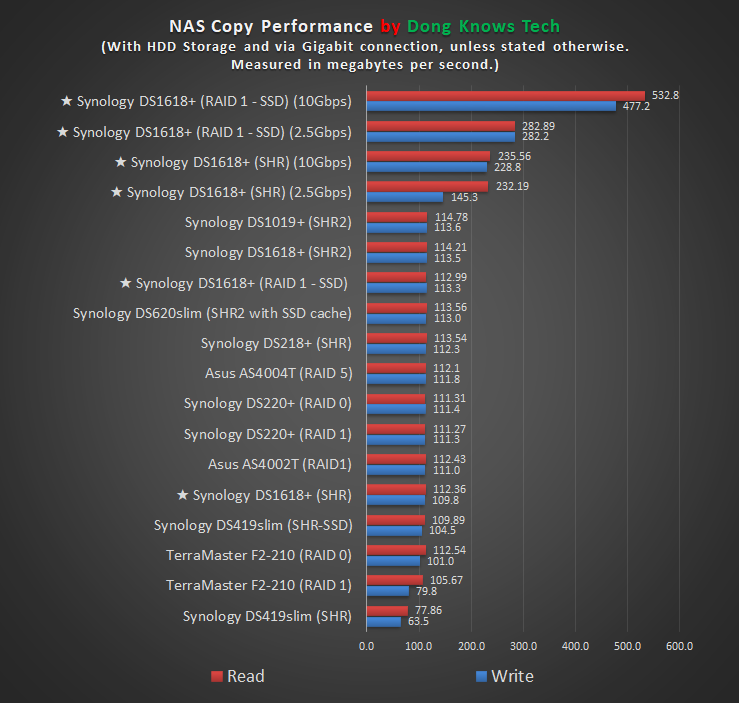Click the 235.56 data label
Viewport: 739px width, 703px height.
point(514,156)
